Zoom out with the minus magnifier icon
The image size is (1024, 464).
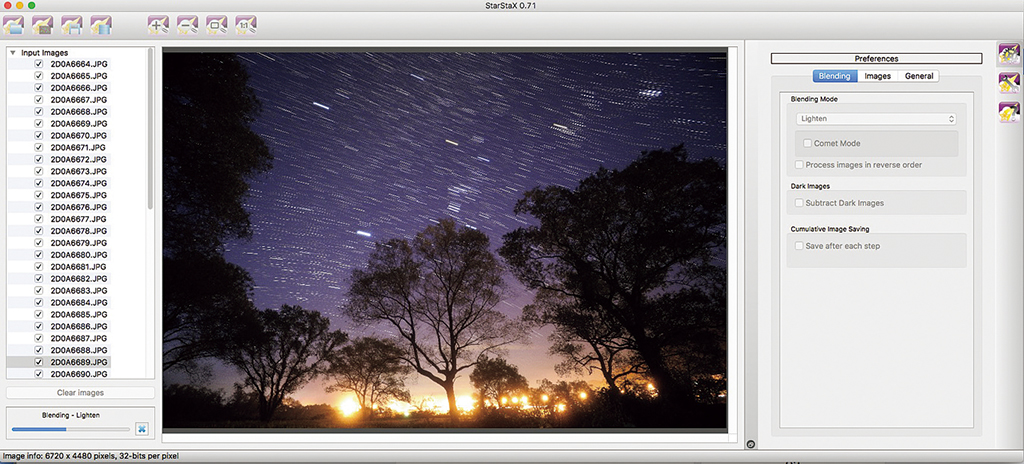[x=187, y=25]
